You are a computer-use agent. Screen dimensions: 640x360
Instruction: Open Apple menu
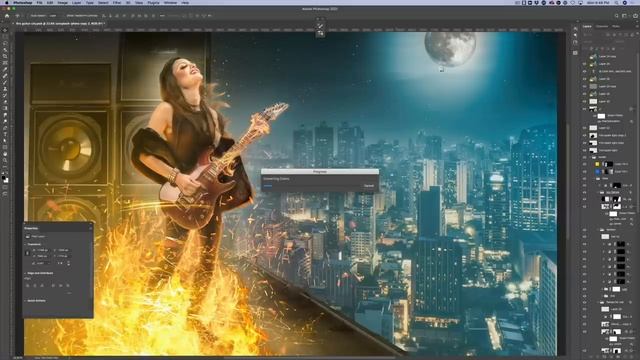pos(7,2)
